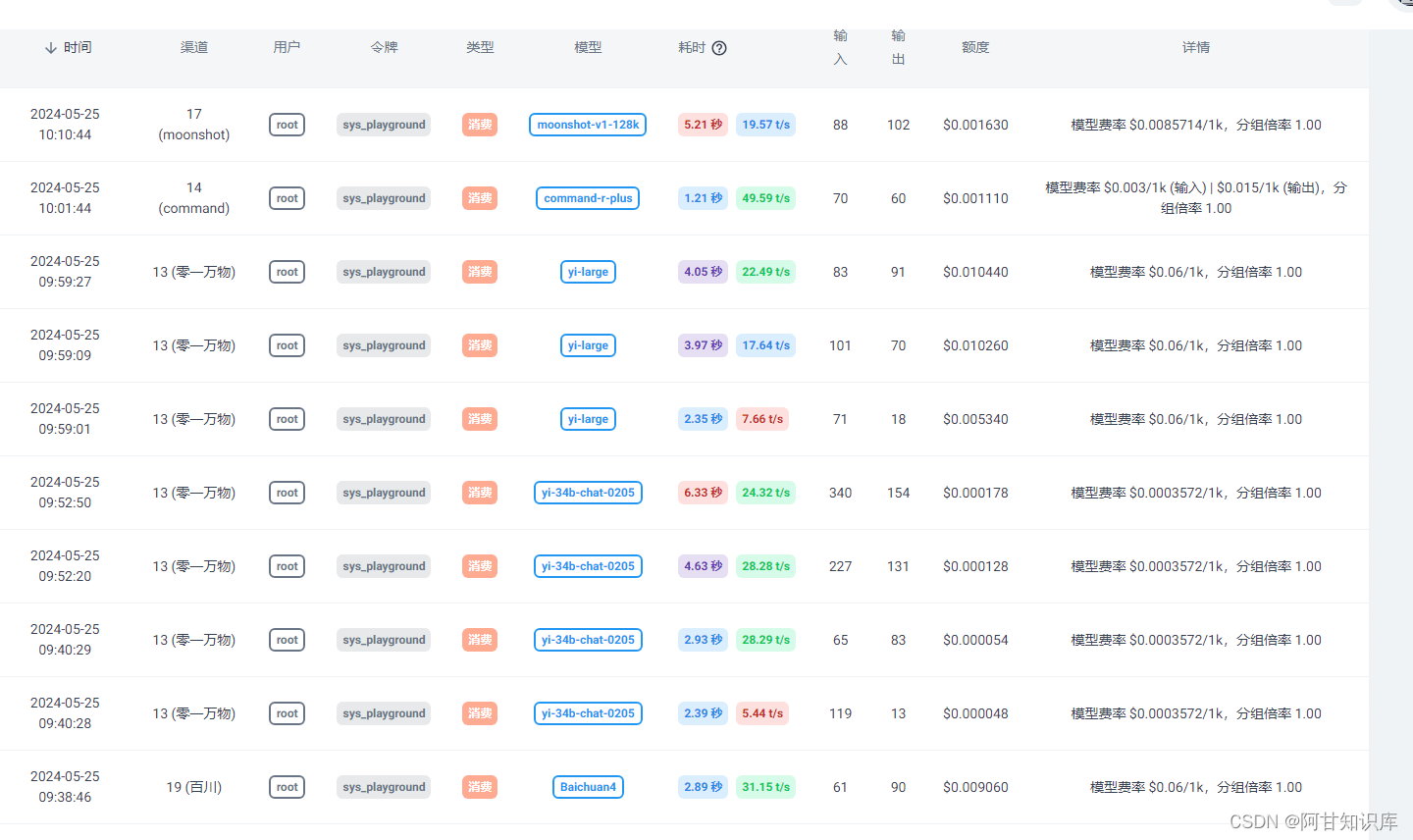Sort by the 时间 column arrow
The width and height of the screenshot is (1413, 840).
(51, 47)
